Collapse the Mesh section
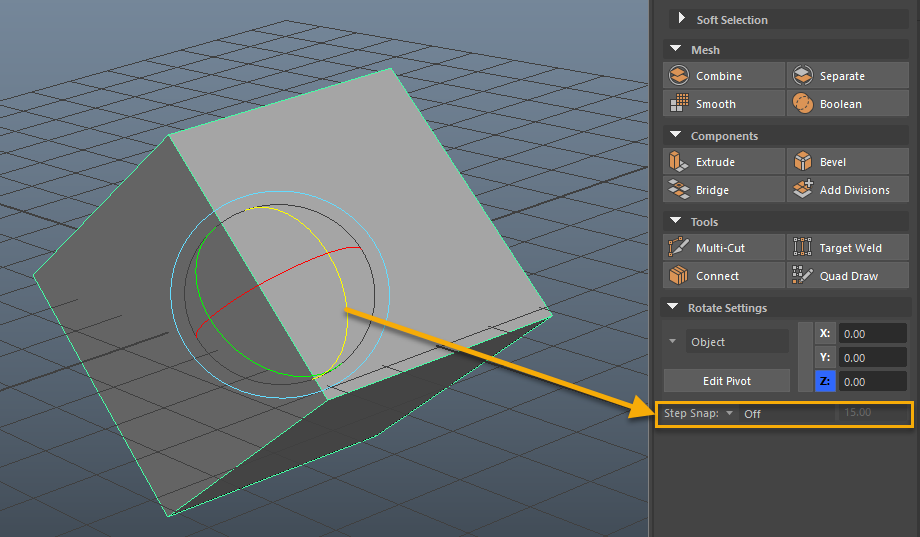The image size is (920, 537). point(676,49)
